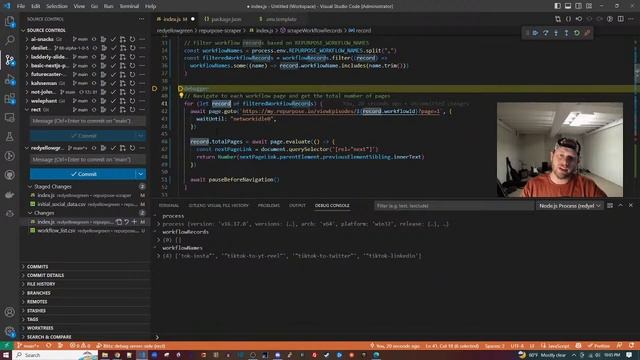Click Step Out in the debug toolbar

pos(567,33)
